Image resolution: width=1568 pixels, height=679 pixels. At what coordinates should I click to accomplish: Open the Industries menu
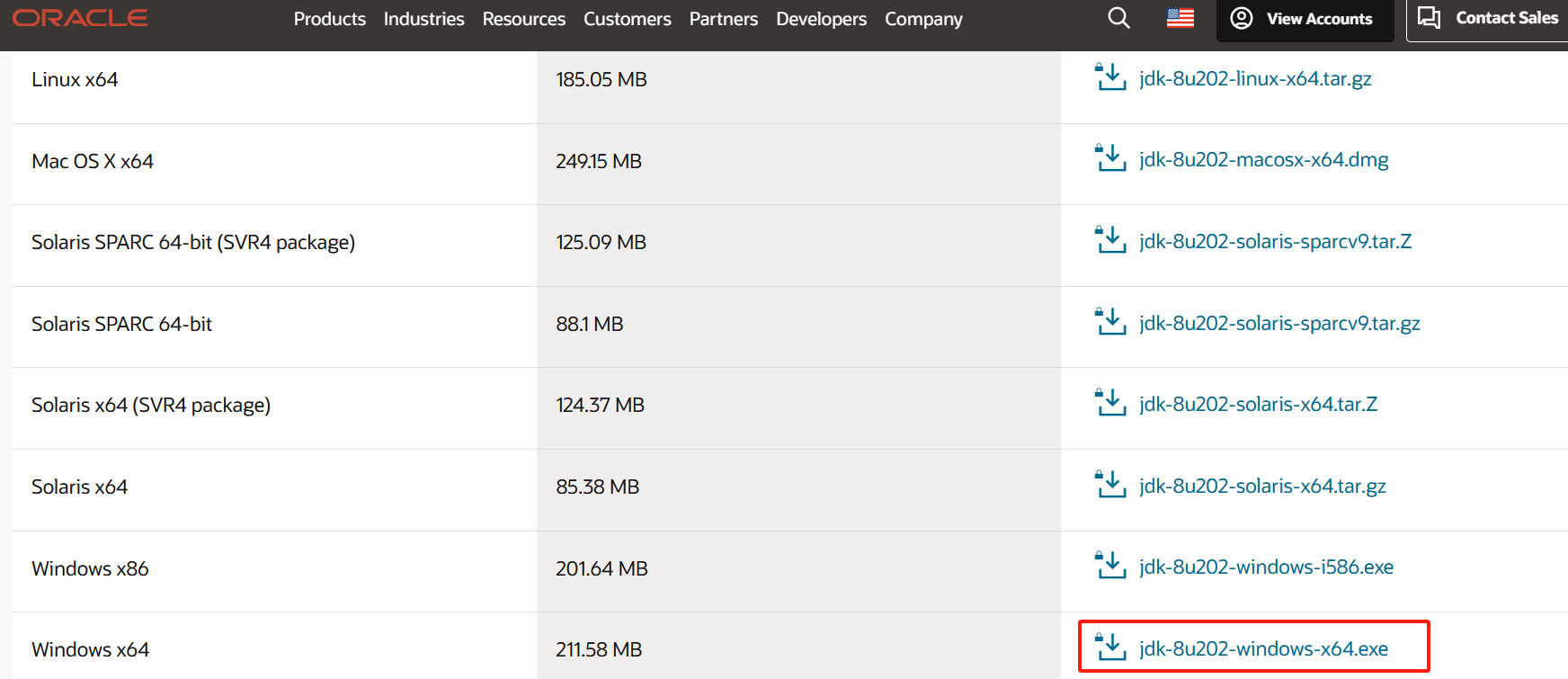(424, 19)
